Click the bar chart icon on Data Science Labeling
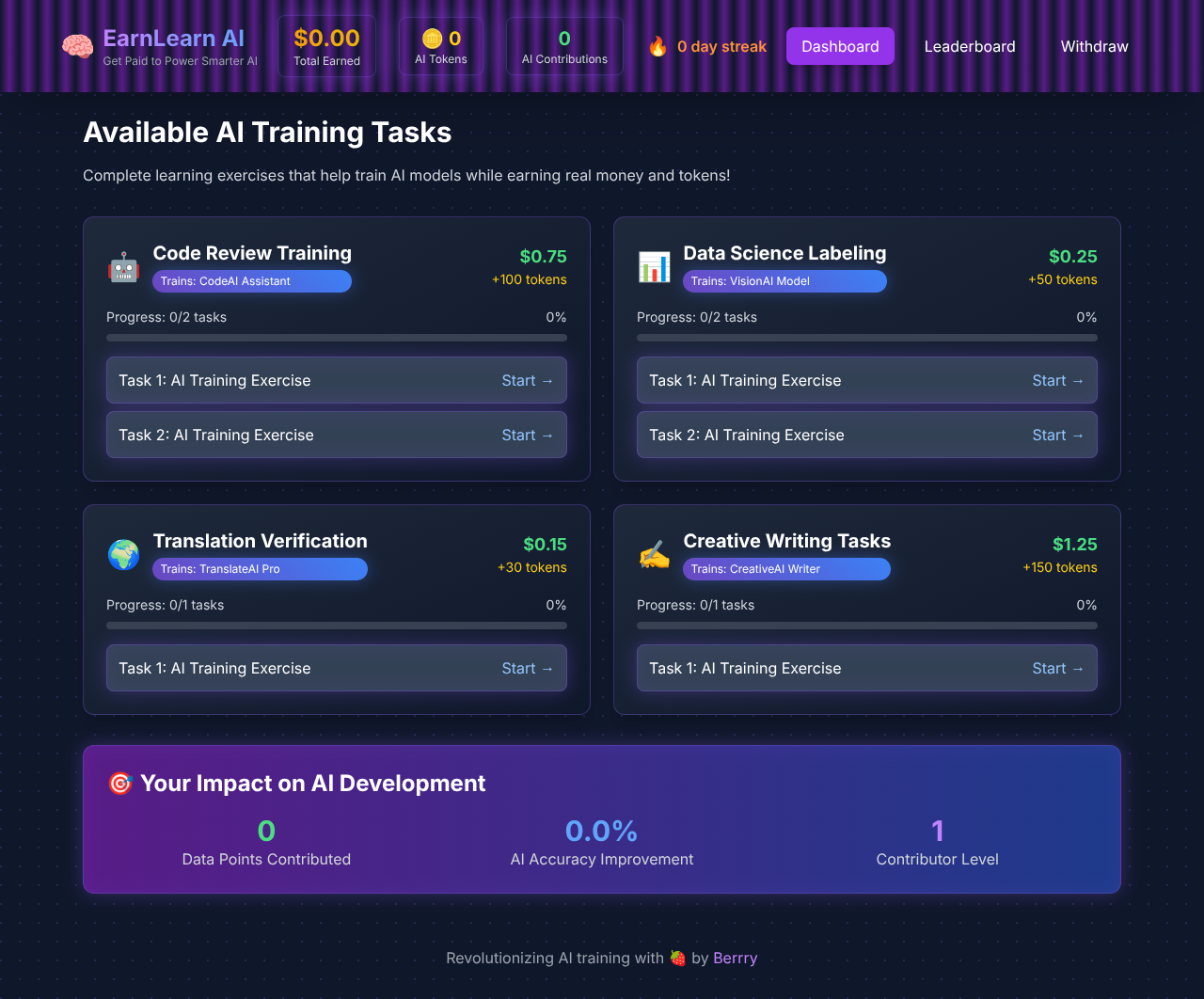 pos(654,266)
